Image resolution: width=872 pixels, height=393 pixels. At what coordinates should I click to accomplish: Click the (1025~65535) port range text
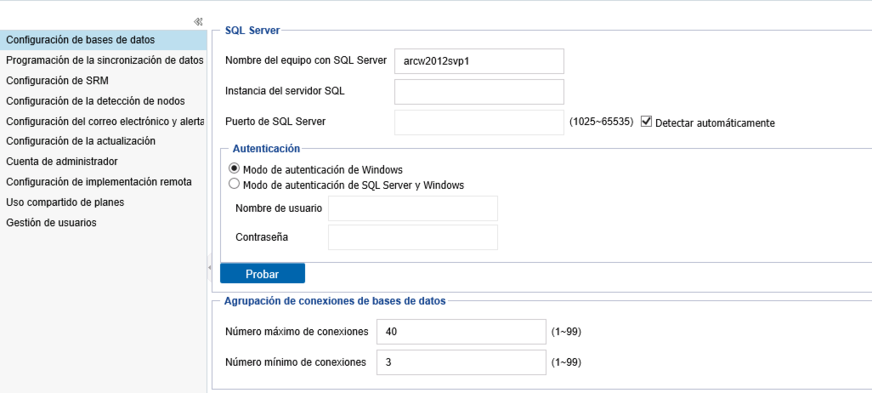pyautogui.click(x=601, y=121)
